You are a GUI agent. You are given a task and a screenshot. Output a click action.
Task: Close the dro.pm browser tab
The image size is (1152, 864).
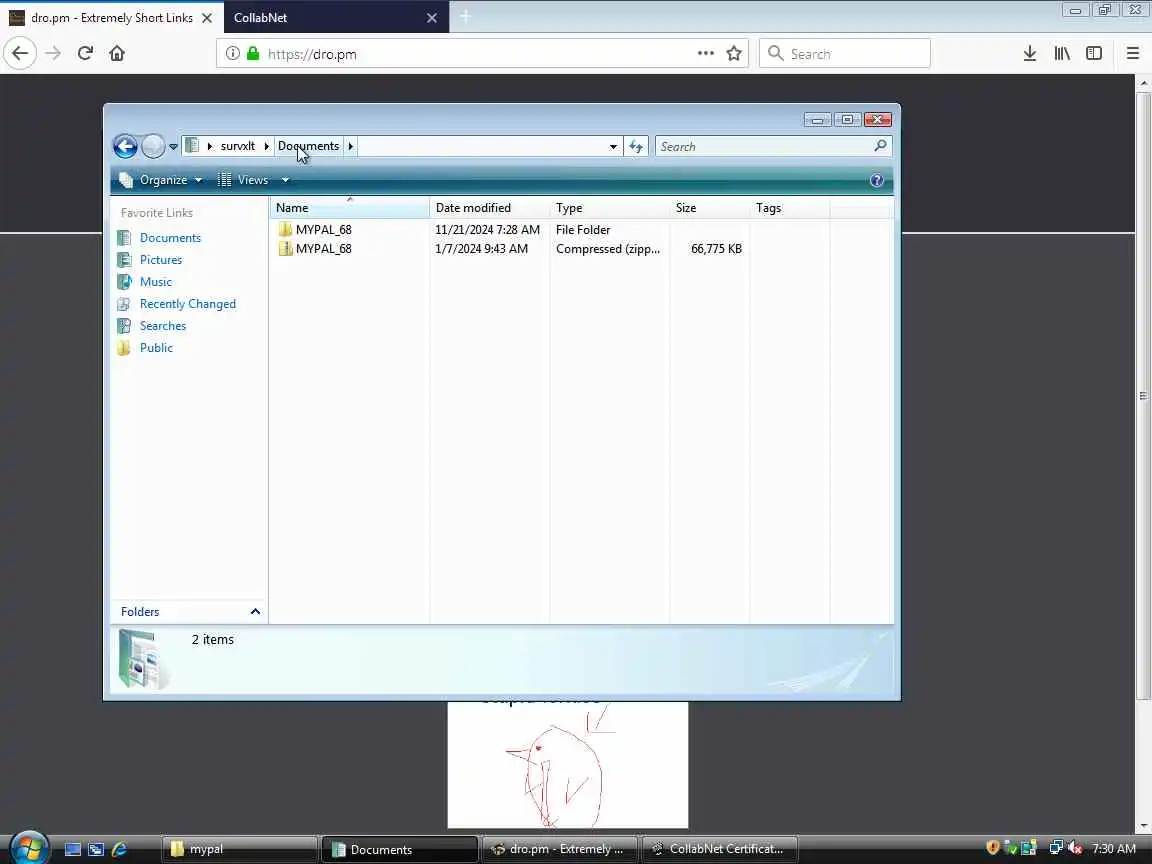point(206,18)
